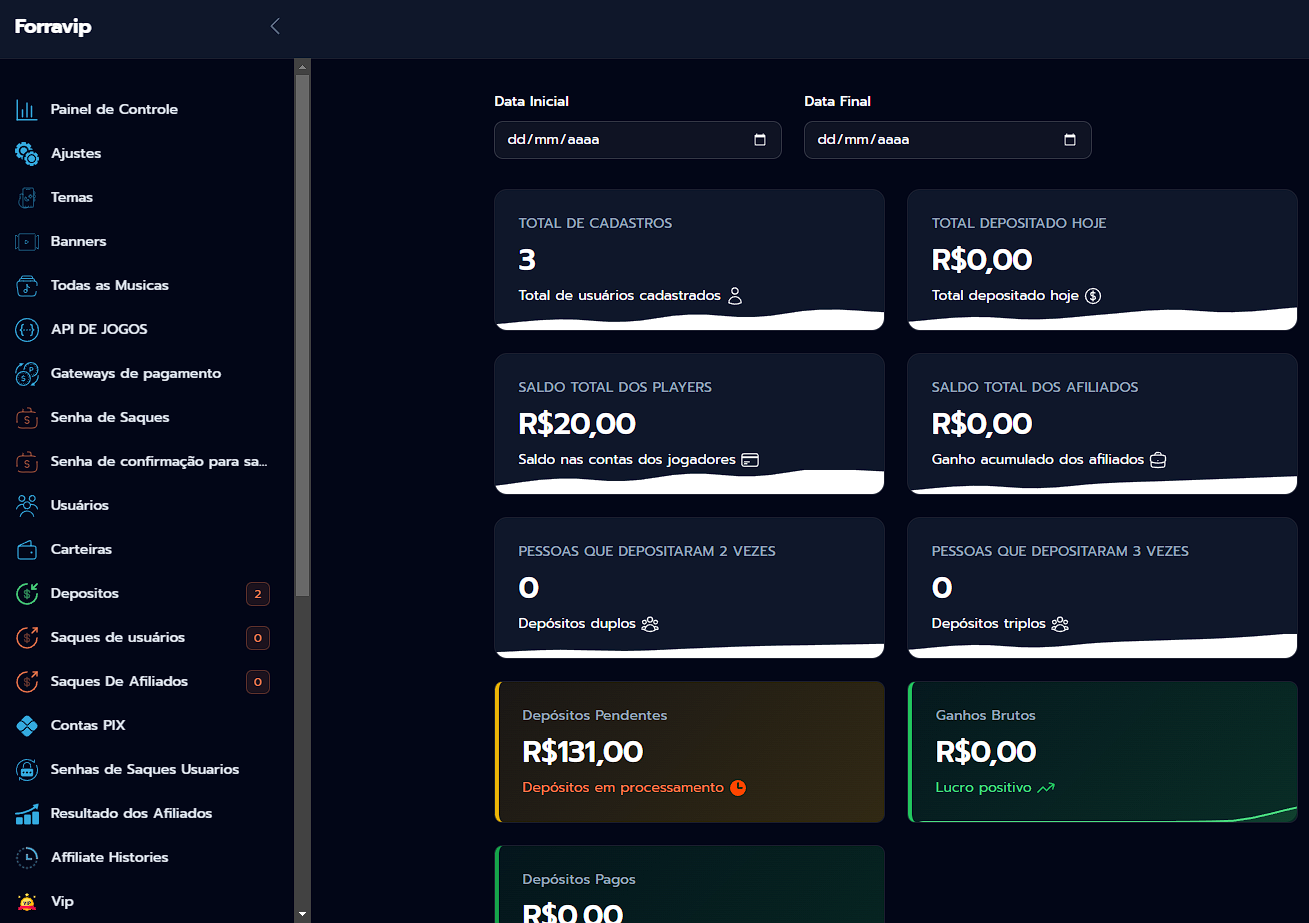This screenshot has width=1309, height=923.
Task: Click the Gateways de pagamento icon
Action: coord(27,373)
